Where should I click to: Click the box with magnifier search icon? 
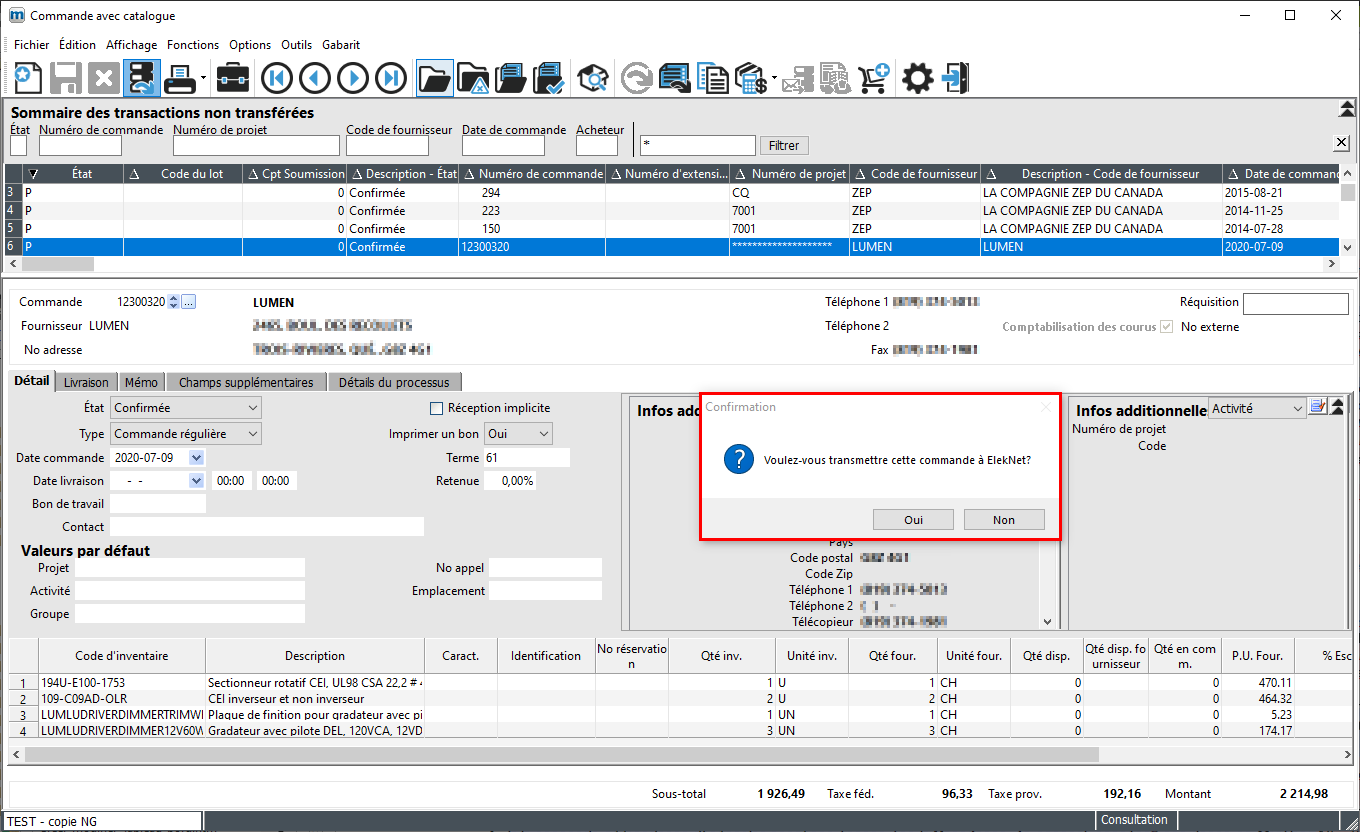(x=594, y=77)
